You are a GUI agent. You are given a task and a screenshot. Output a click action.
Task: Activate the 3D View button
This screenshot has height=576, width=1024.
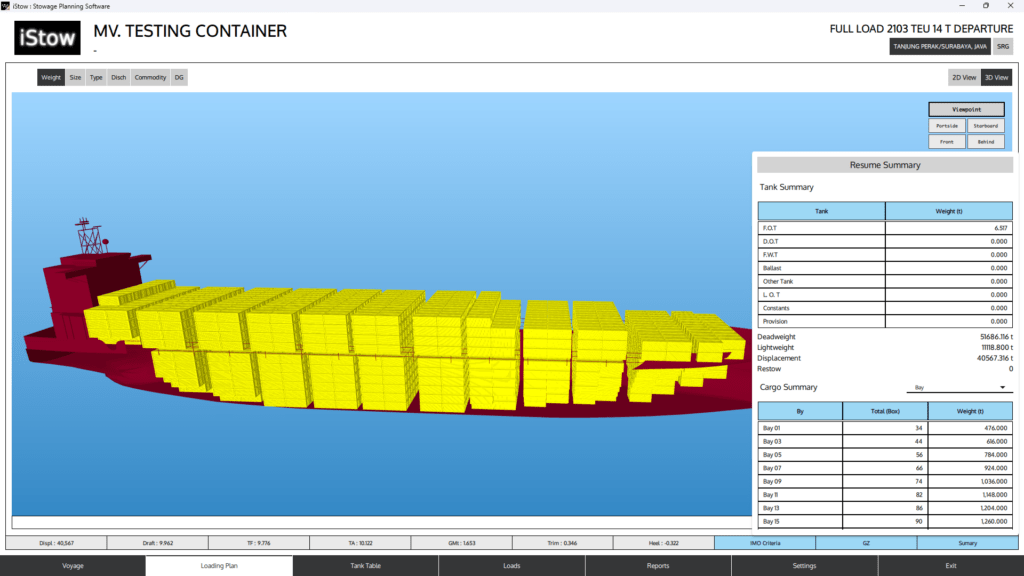(996, 77)
